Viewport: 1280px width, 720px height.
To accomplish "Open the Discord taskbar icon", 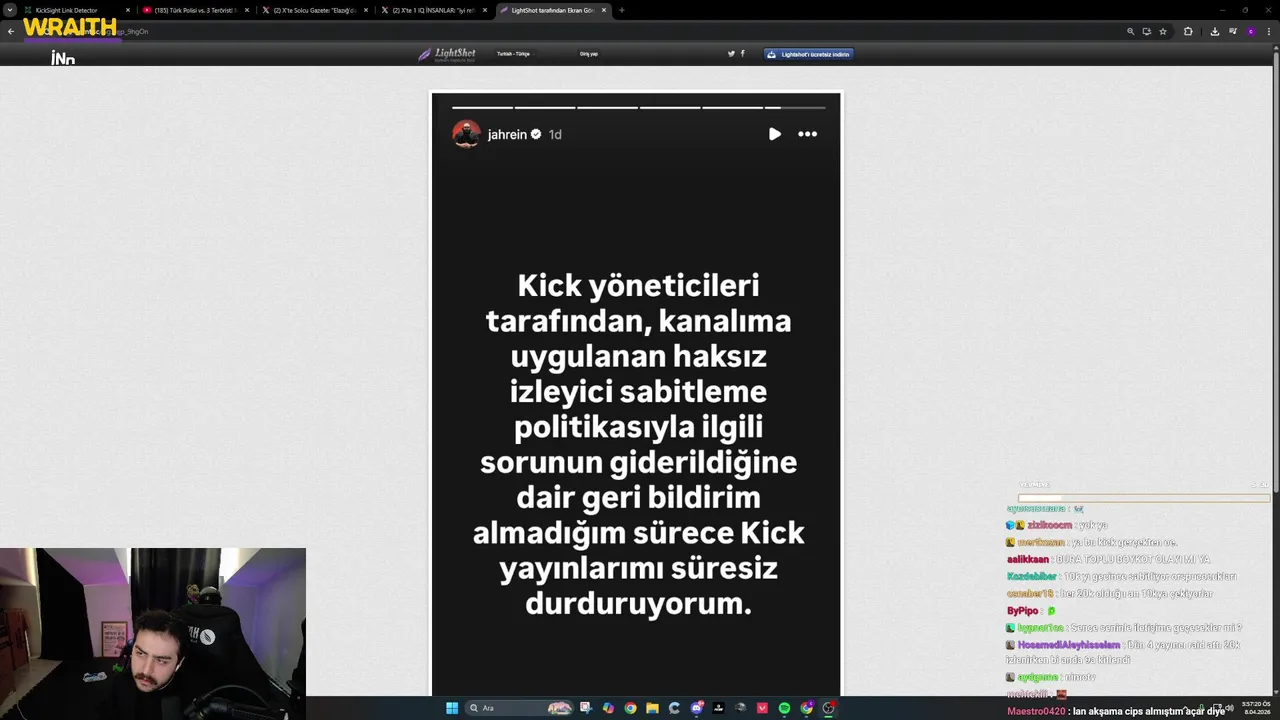I will coord(696,708).
